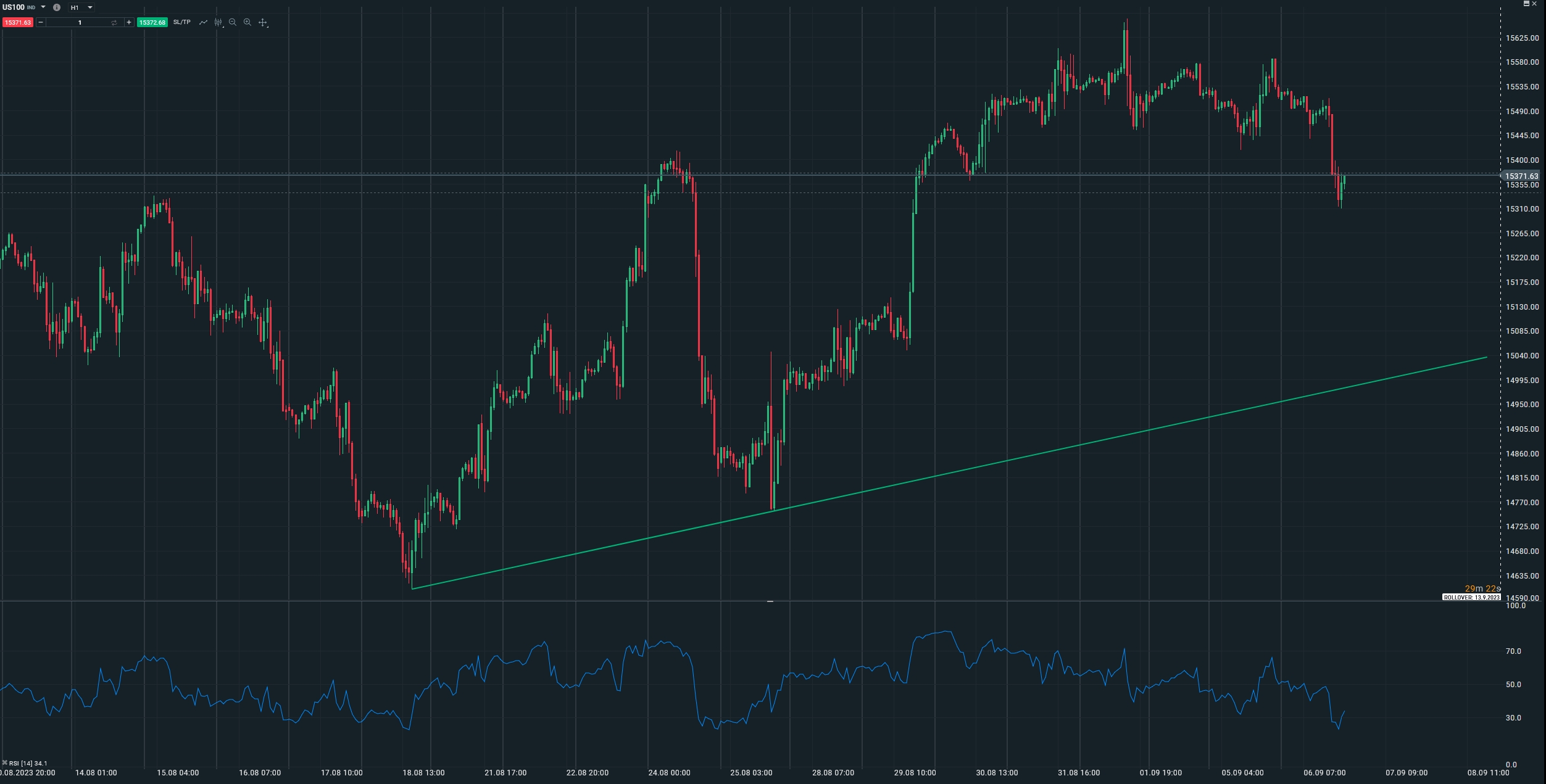Viewport: 1546px width, 784px height.
Task: Decrease trade volume with the minus stepper
Action: (41, 22)
